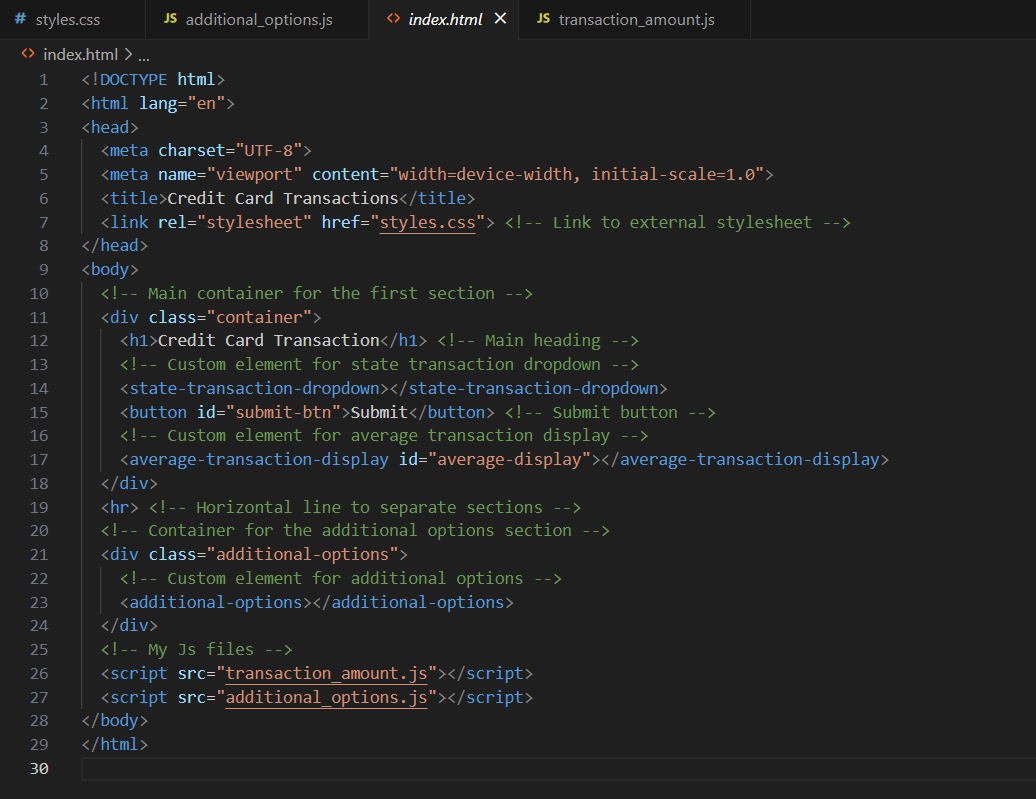Viewport: 1036px width, 799px height.
Task: Click the rel="stylesheet" attribute
Action: coord(235,223)
